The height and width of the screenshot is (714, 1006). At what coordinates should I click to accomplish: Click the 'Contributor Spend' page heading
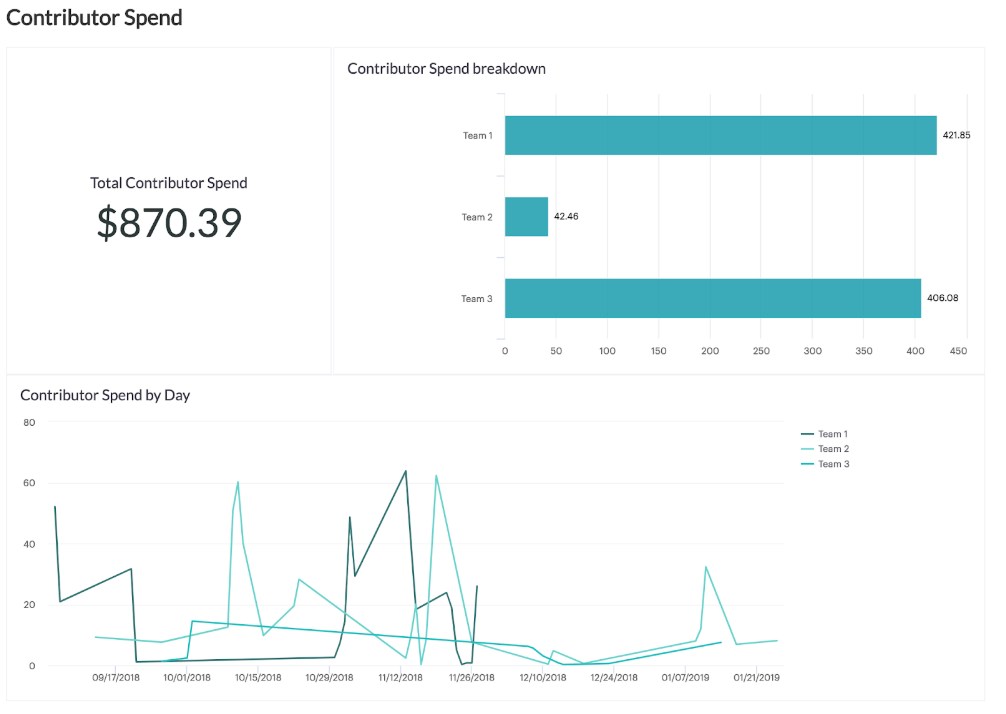[x=94, y=17]
